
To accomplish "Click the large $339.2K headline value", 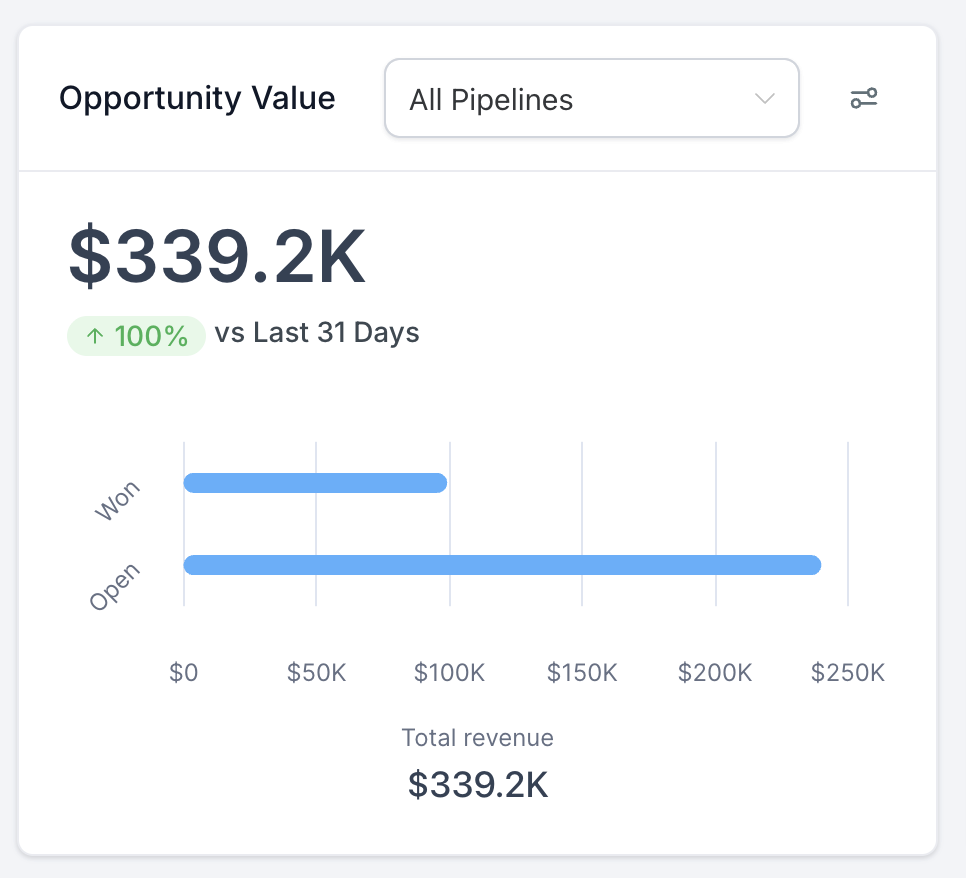I will 217,257.
